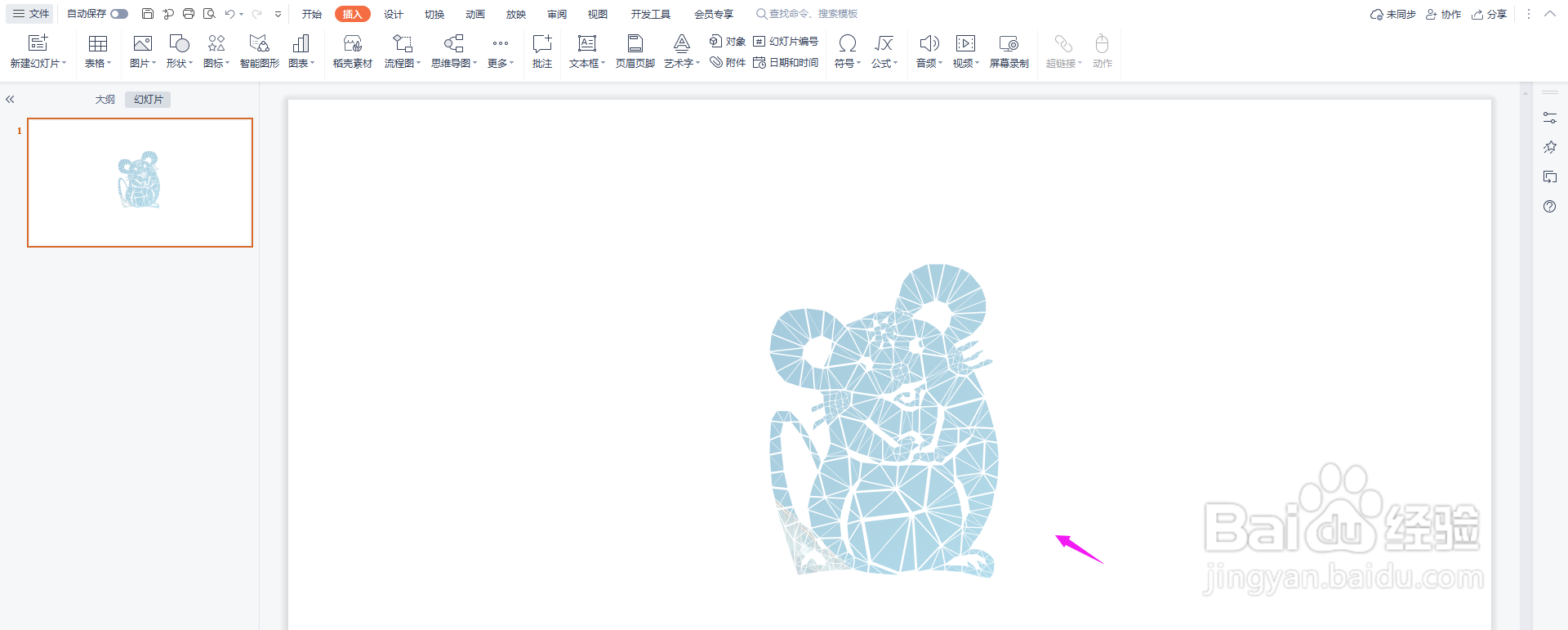Click the Share (分享) button
This screenshot has width=1568, height=630.
click(1490, 14)
